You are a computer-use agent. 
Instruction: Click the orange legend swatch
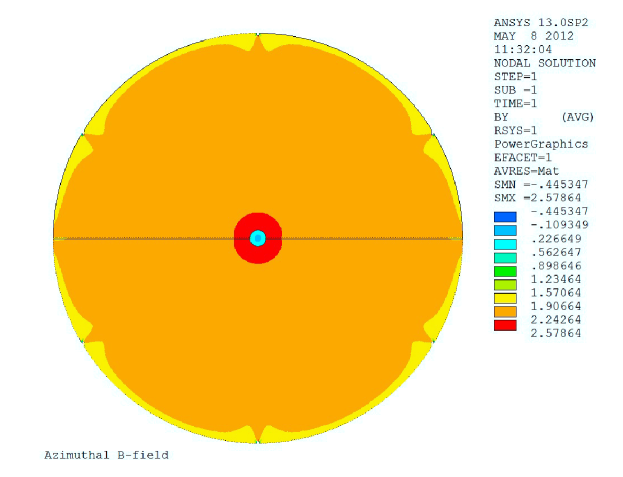(505, 312)
